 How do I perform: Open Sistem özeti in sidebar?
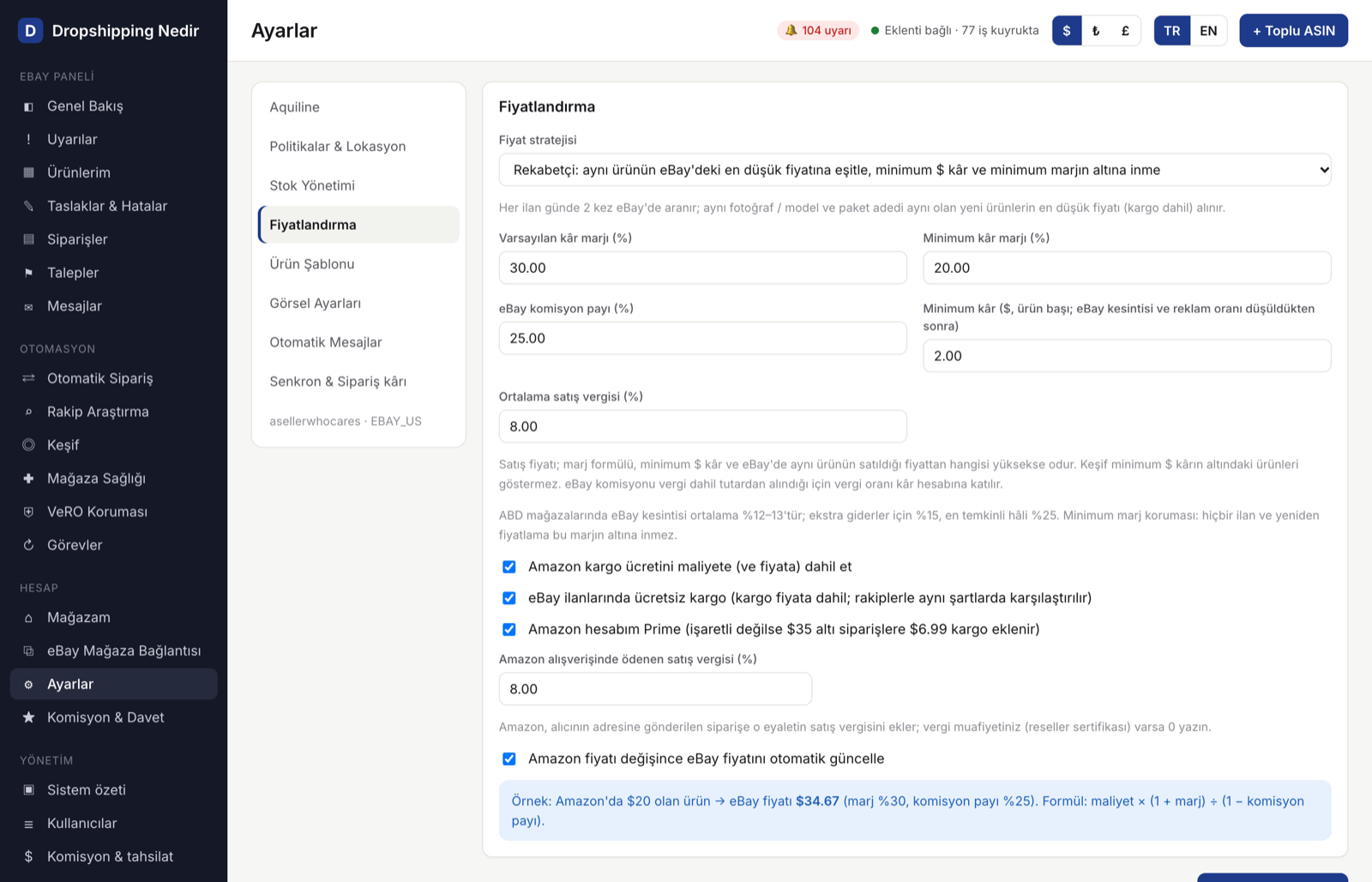click(113, 790)
